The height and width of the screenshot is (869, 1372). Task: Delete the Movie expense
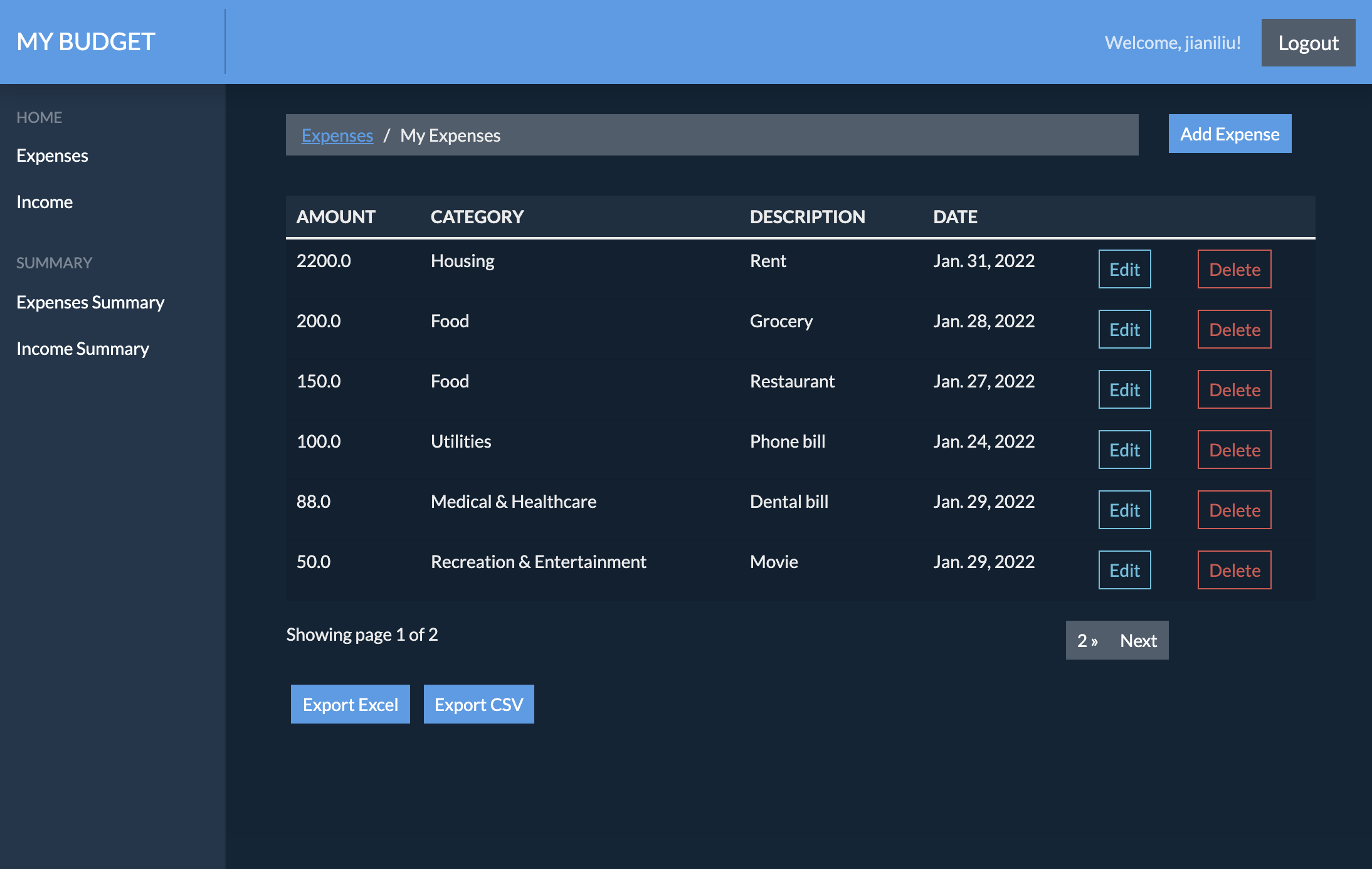click(1233, 571)
